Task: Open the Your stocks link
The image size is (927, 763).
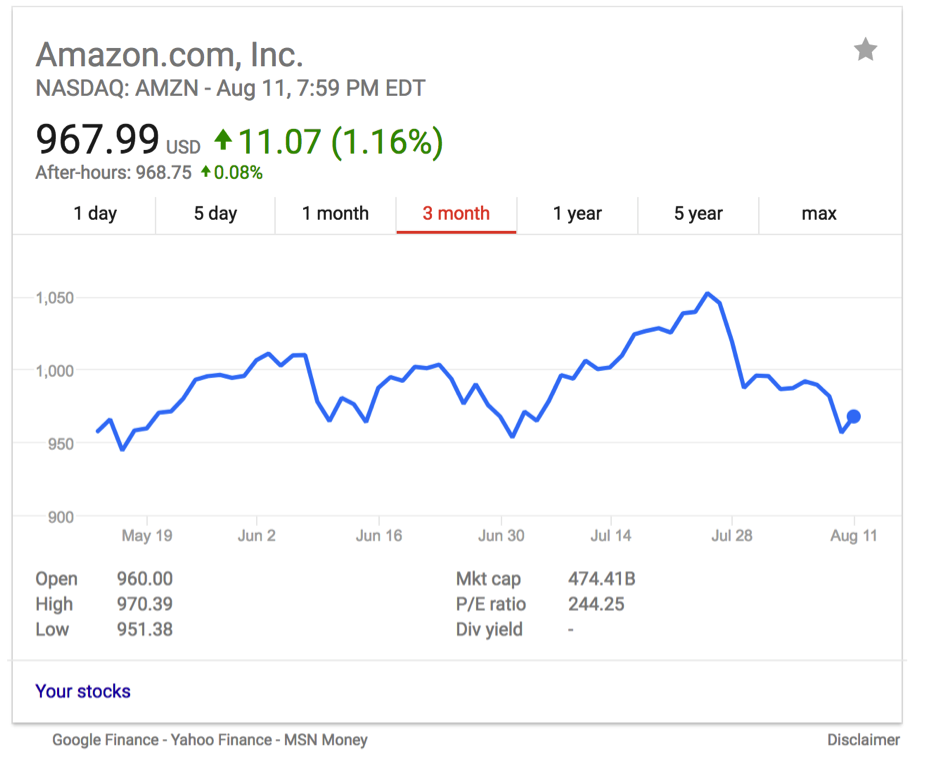Action: point(83,691)
